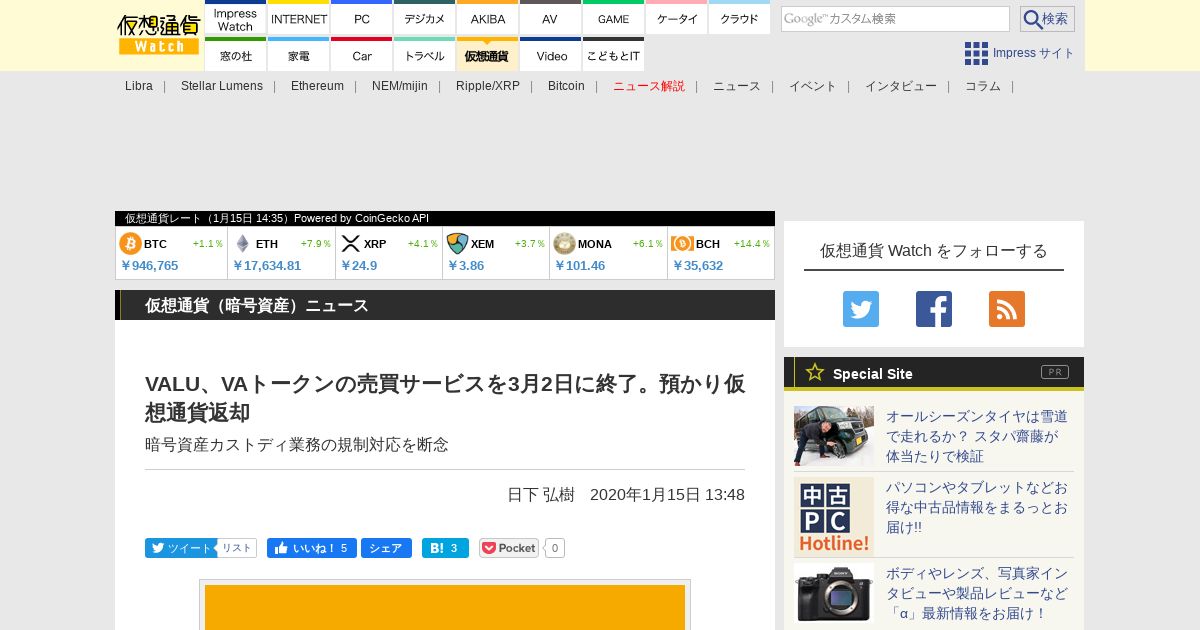Click the Special Site star icon
The image size is (1200, 630).
(x=815, y=372)
